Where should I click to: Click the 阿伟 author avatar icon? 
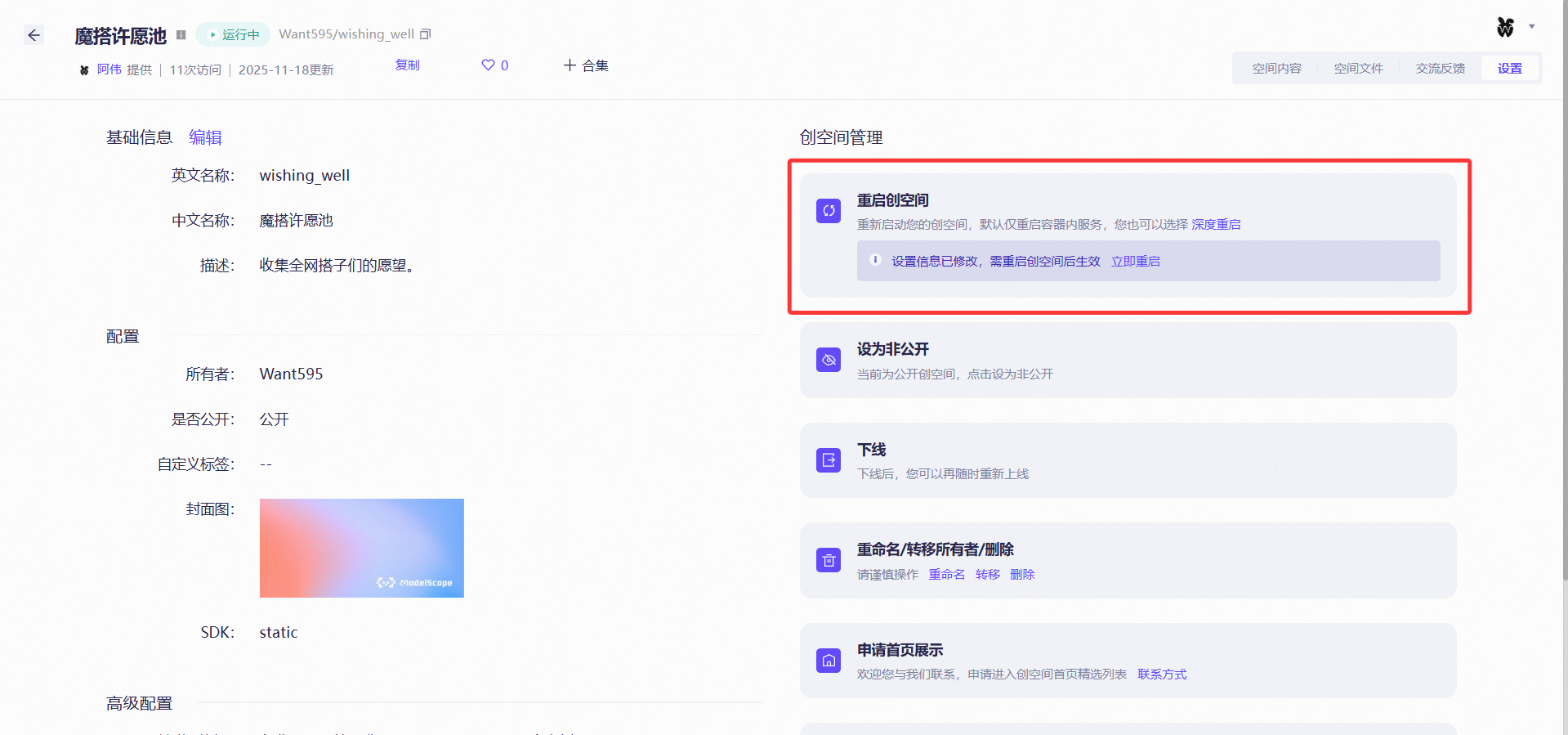click(x=84, y=70)
